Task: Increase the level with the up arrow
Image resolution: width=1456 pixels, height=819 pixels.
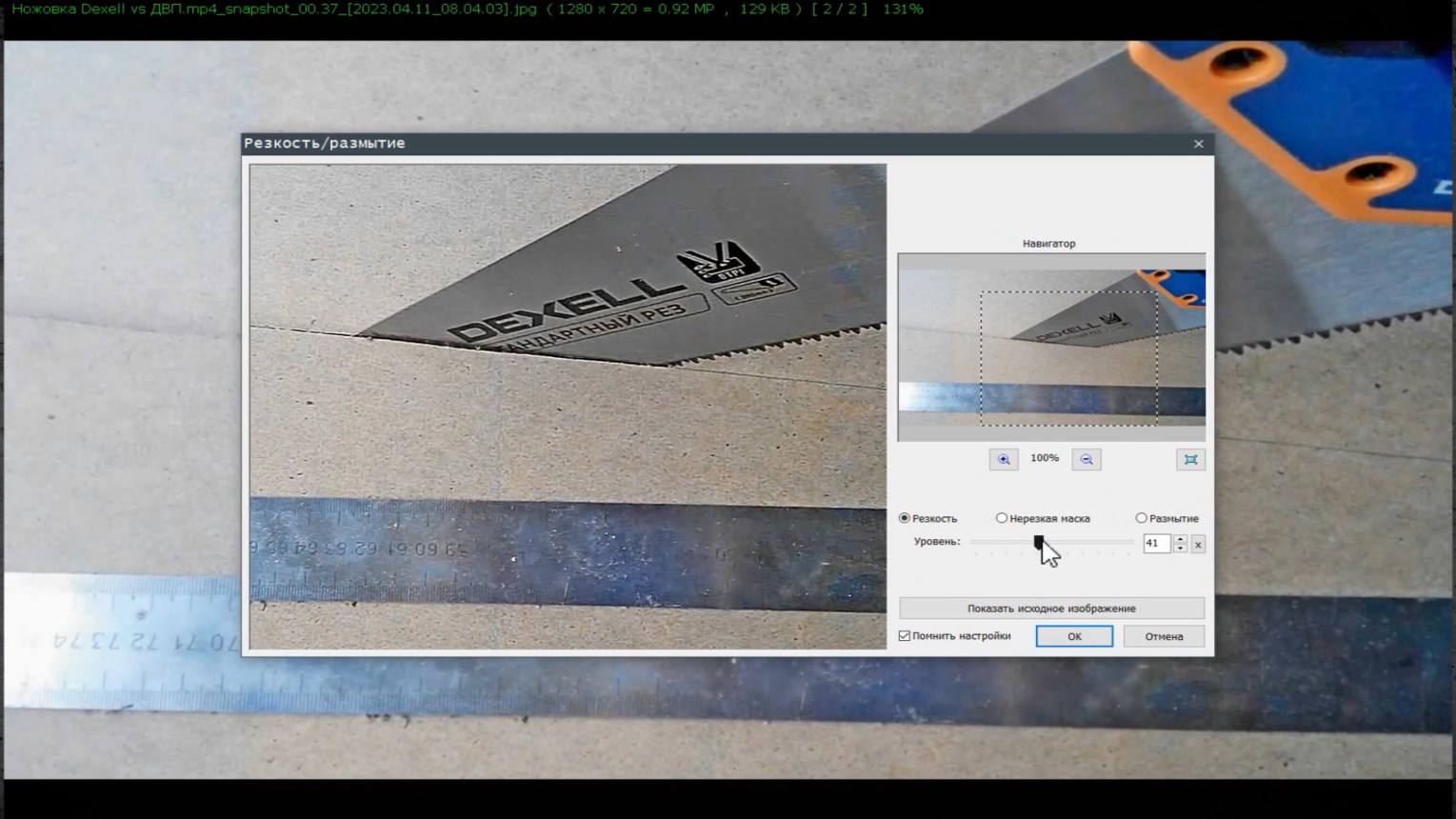Action: (x=1181, y=539)
